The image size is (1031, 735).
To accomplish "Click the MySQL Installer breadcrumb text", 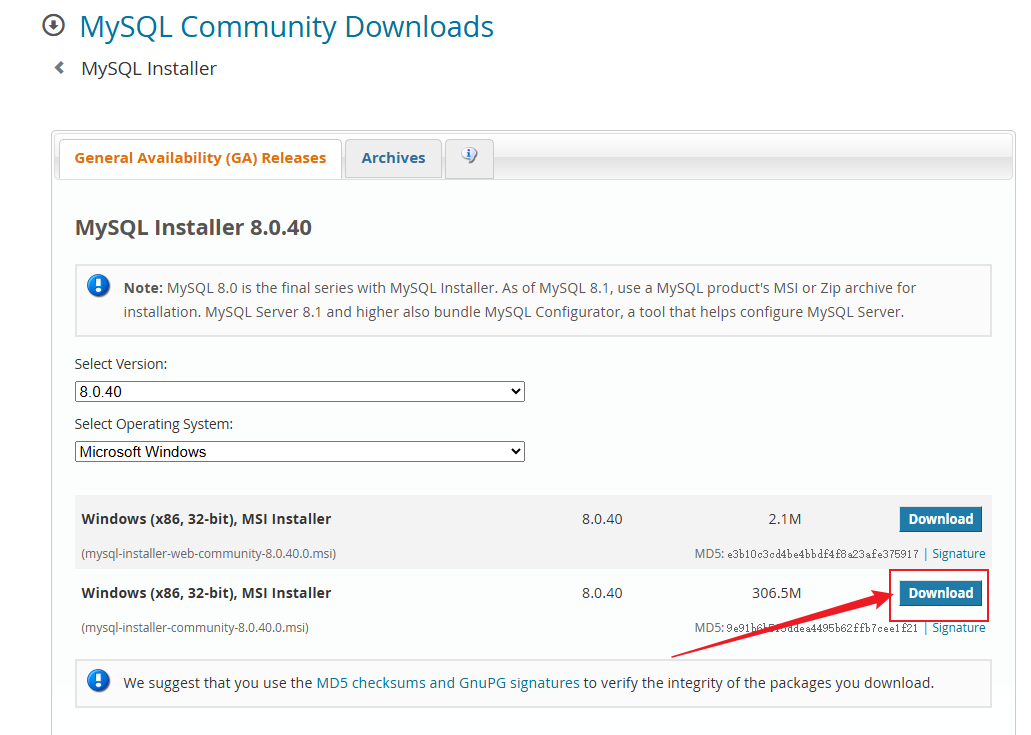I will (x=149, y=68).
